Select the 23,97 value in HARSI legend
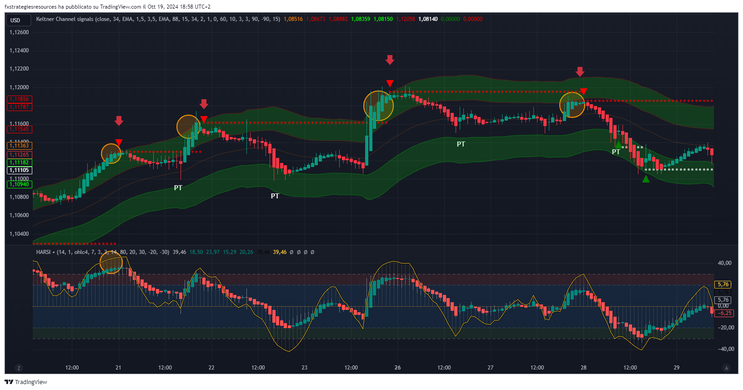The image size is (743, 390). tap(213, 252)
